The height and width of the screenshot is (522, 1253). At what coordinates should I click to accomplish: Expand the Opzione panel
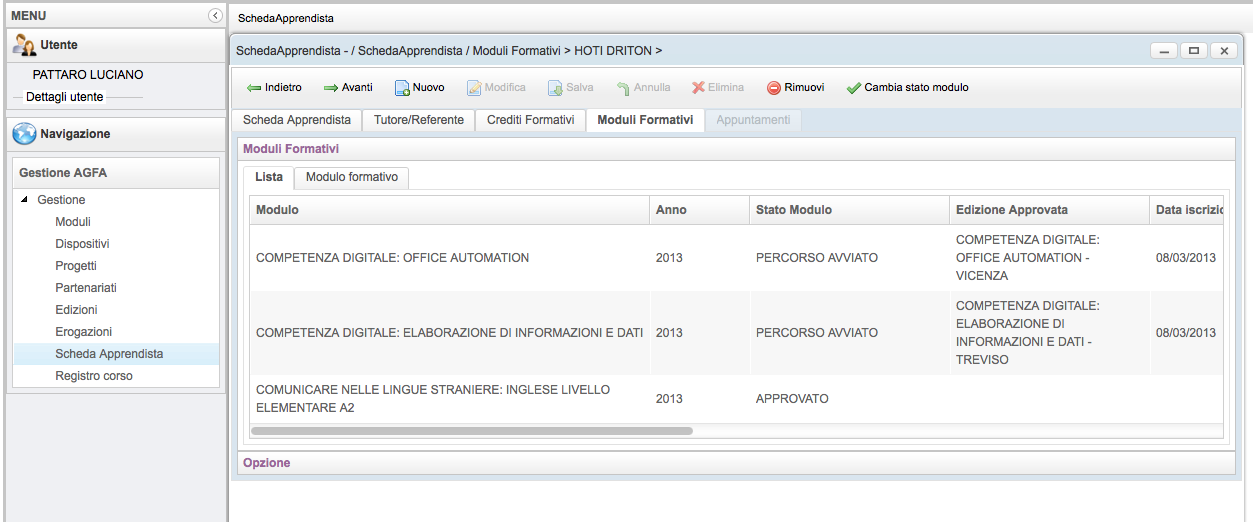266,463
